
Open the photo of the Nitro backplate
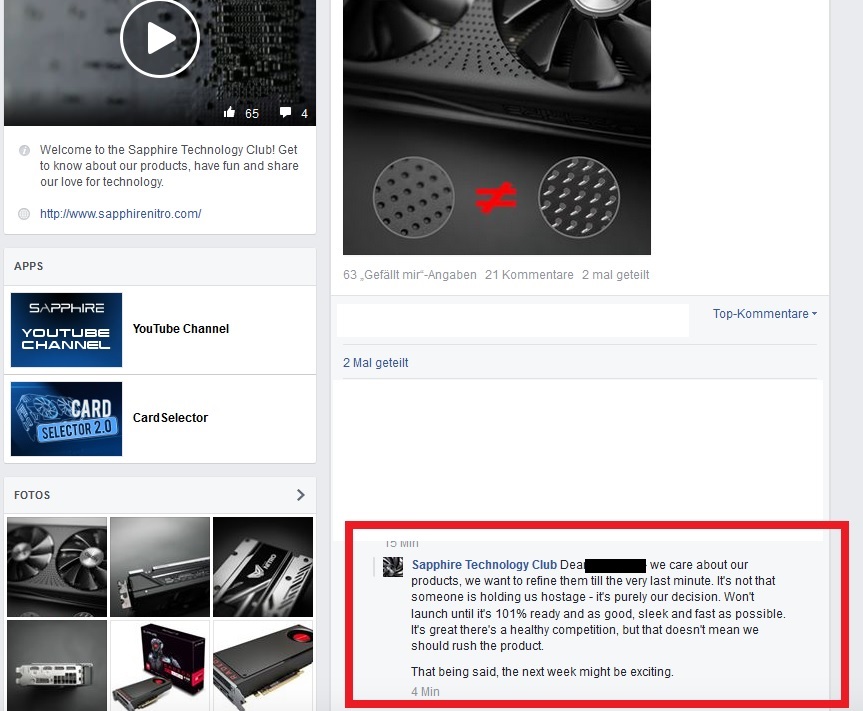click(x=263, y=567)
